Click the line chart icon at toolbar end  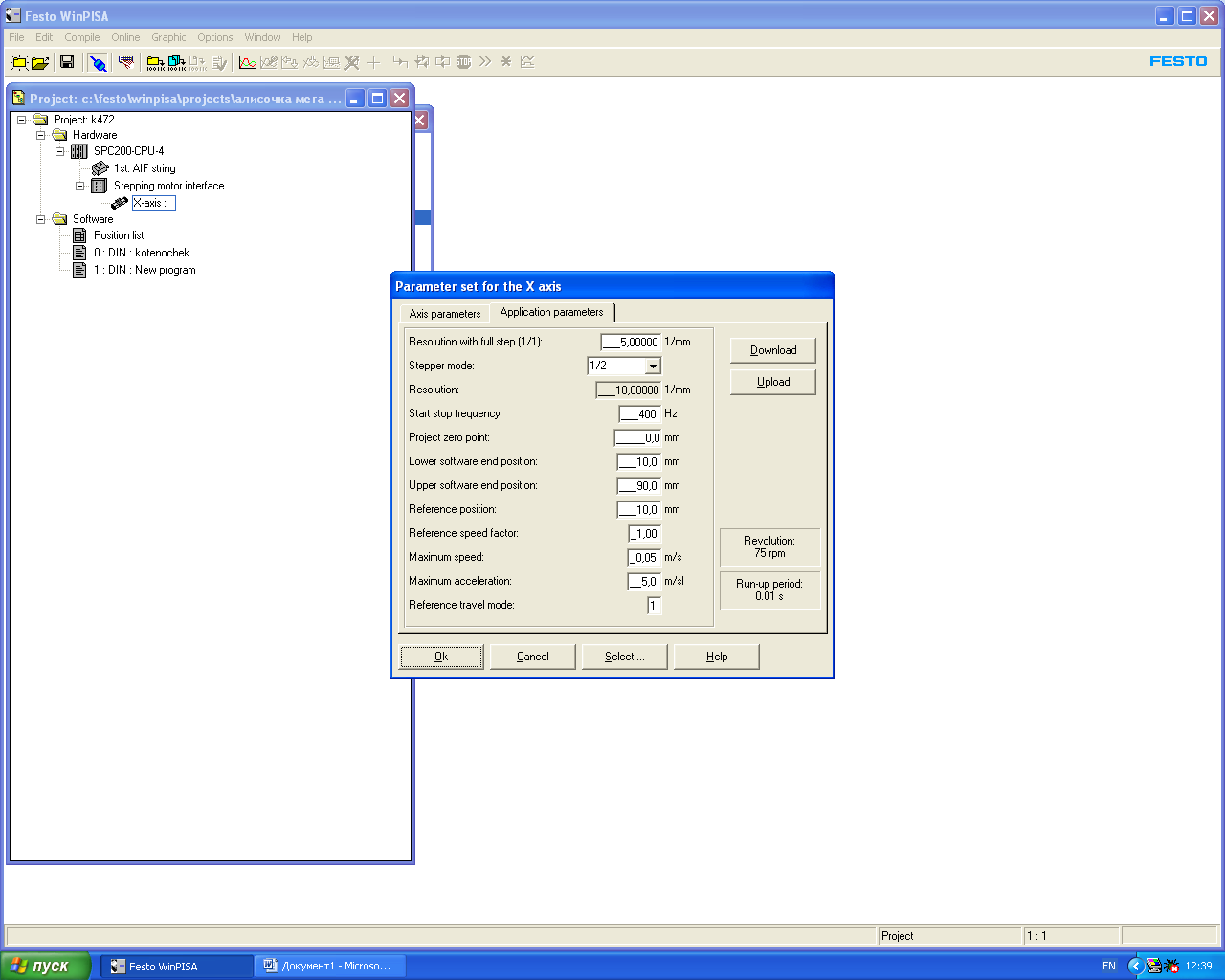click(527, 61)
